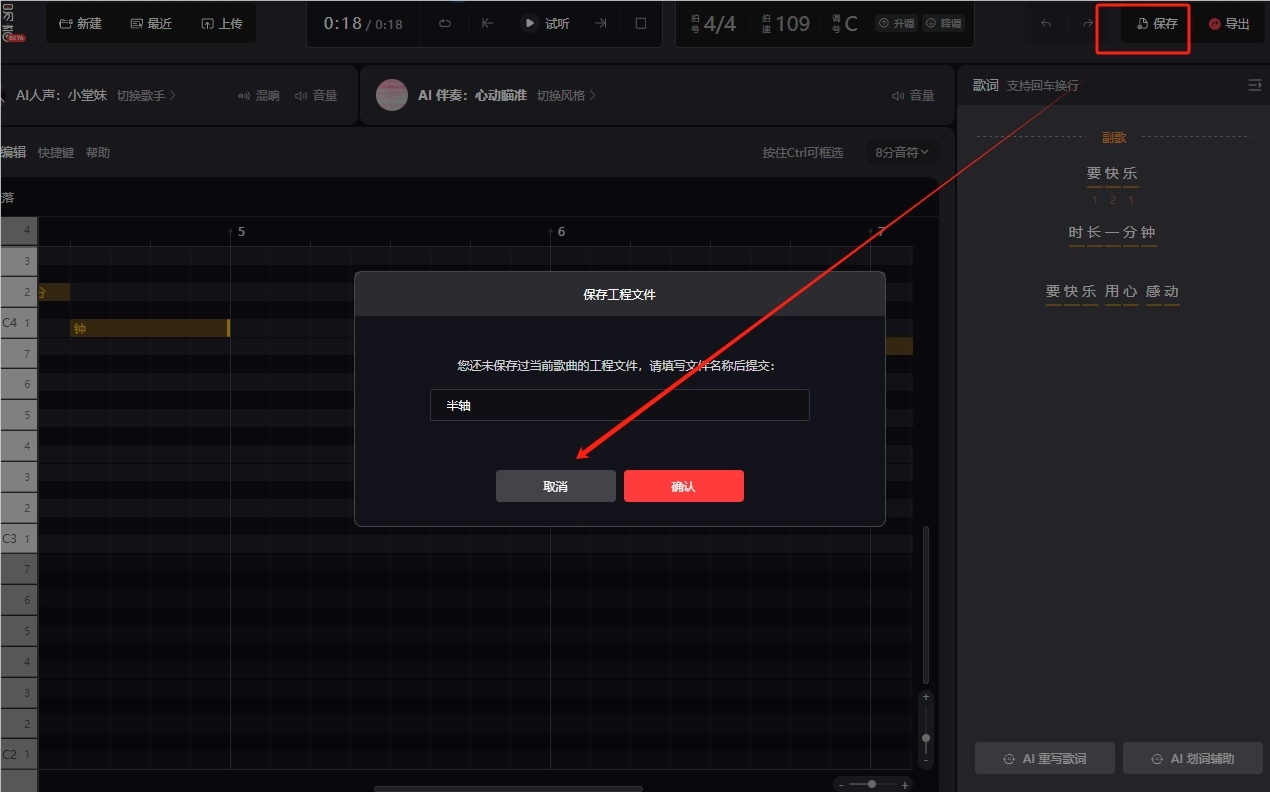This screenshot has width=1270, height=792.
Task: Toggle 升调 key-up option
Action: (895, 23)
